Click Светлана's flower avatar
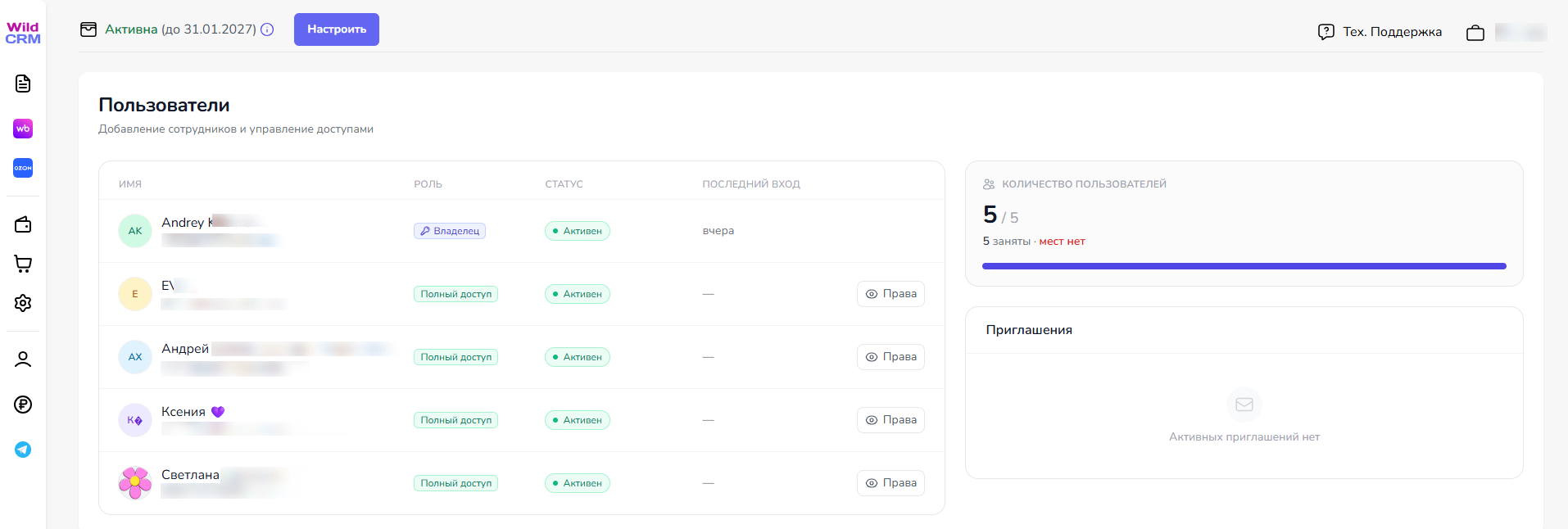1568x529 pixels. (x=135, y=483)
